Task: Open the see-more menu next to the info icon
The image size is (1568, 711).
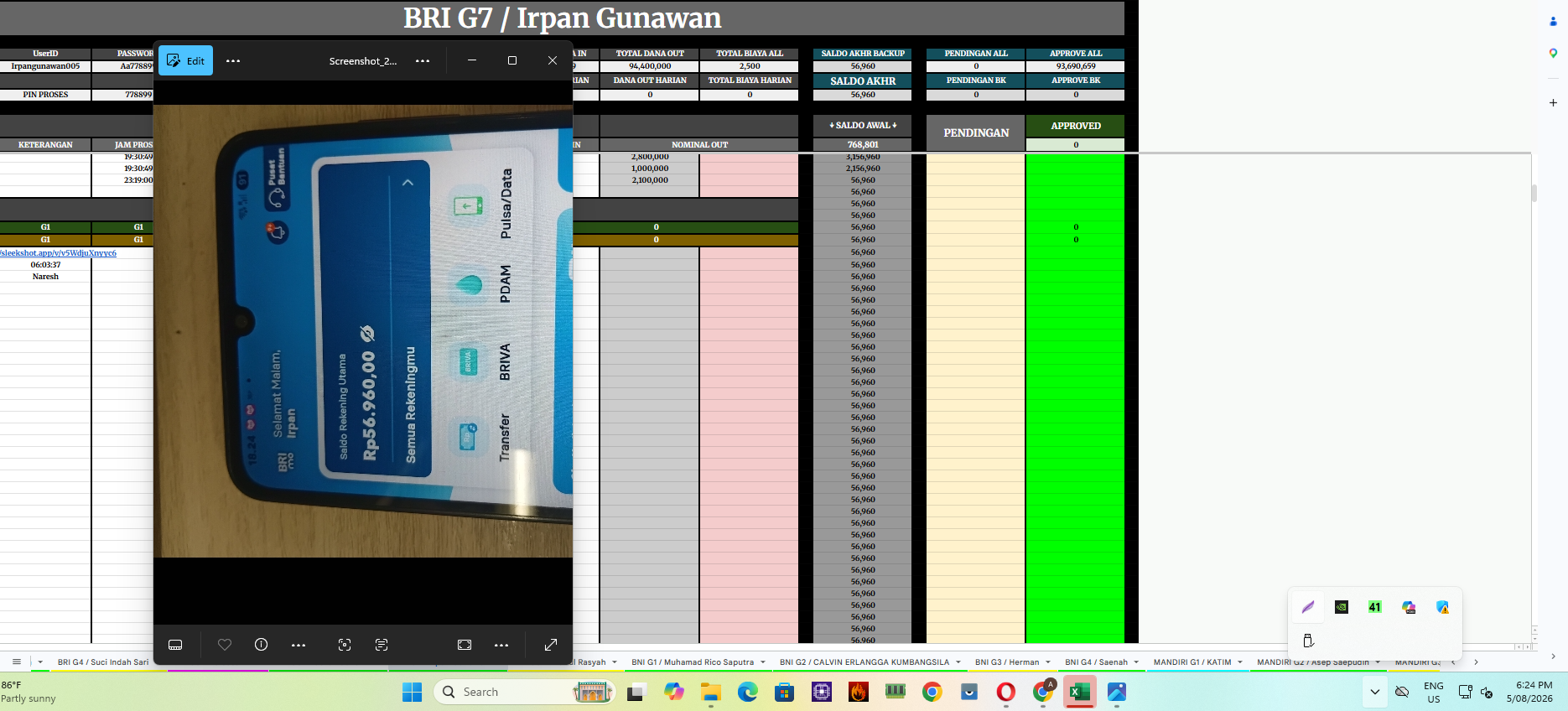Action: (x=299, y=645)
